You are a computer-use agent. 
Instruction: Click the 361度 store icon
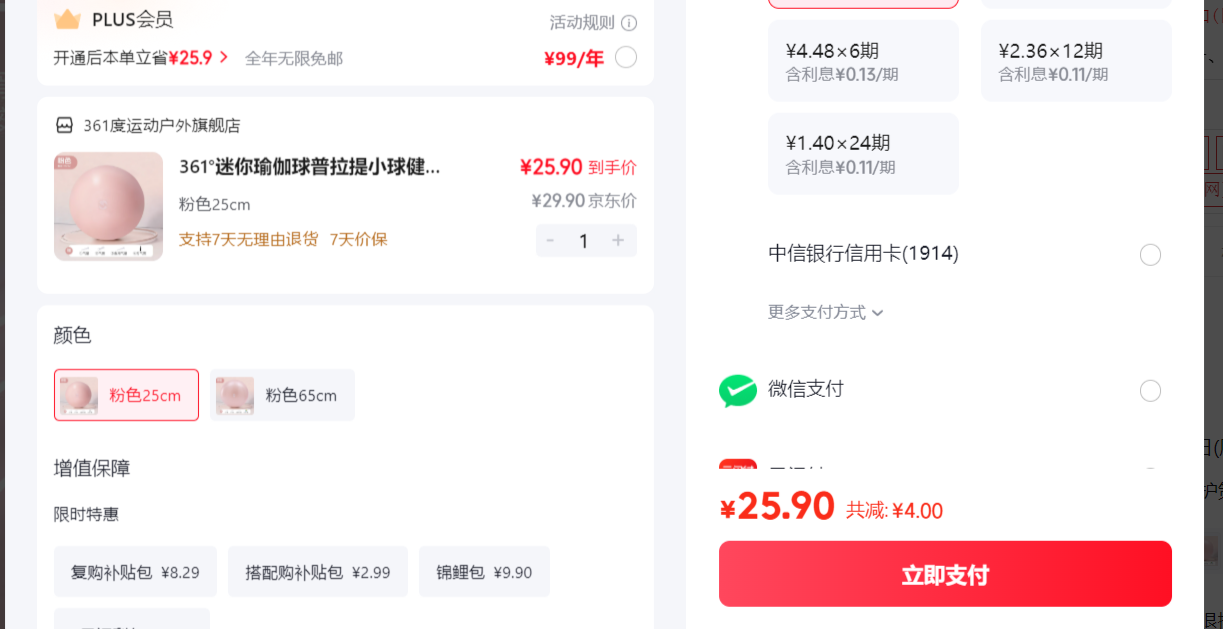click(x=65, y=126)
